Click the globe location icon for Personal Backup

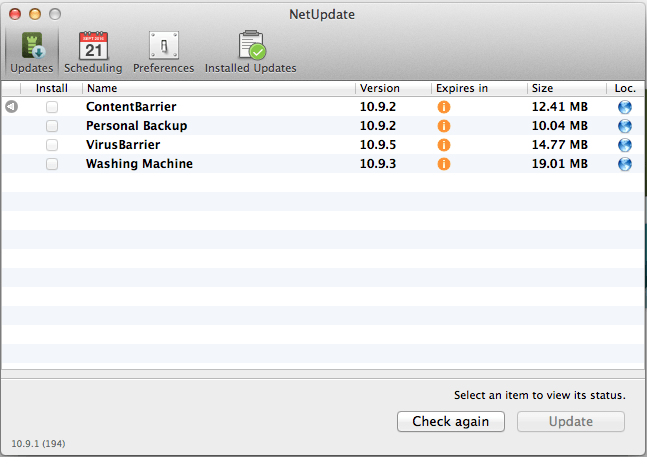[x=625, y=126]
